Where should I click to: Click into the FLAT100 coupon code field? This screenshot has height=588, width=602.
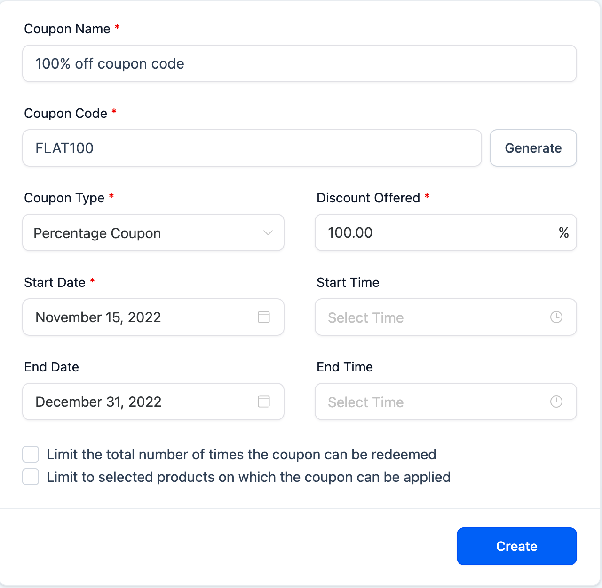tap(252, 148)
